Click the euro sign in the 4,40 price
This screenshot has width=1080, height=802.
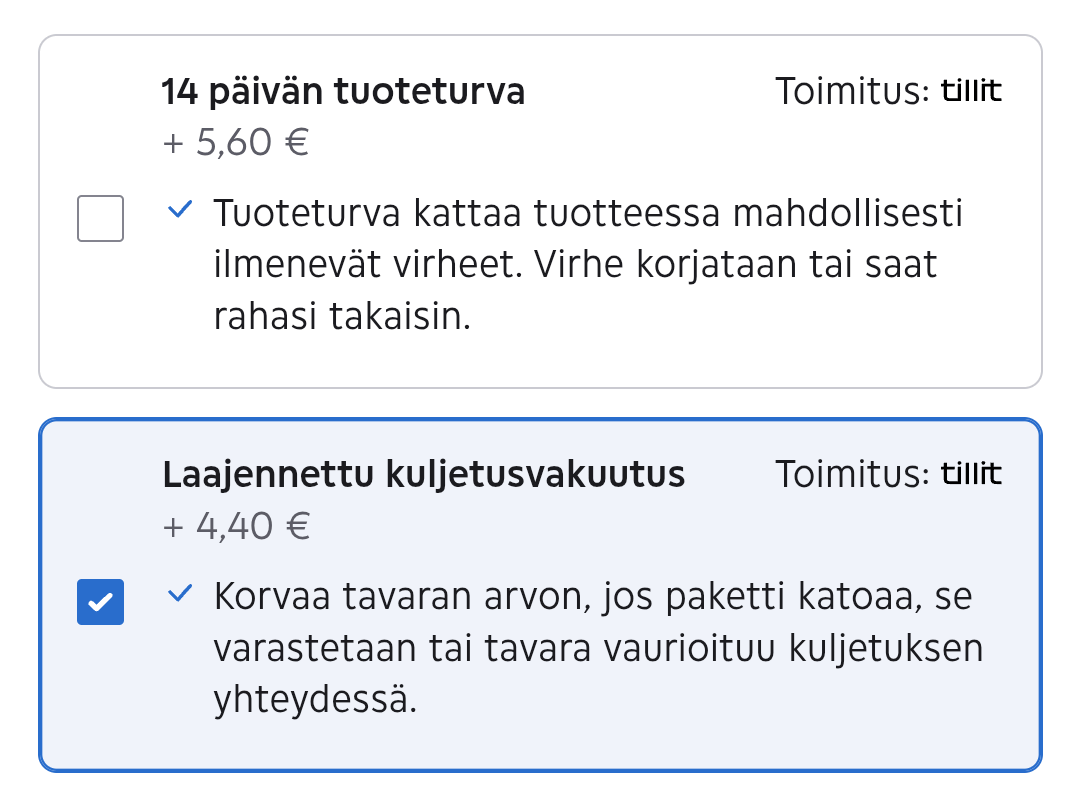point(295,526)
